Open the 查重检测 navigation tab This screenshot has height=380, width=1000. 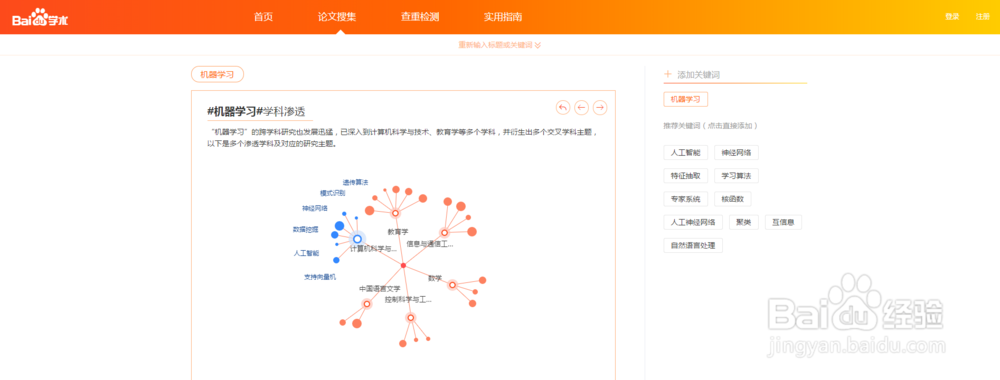click(420, 17)
